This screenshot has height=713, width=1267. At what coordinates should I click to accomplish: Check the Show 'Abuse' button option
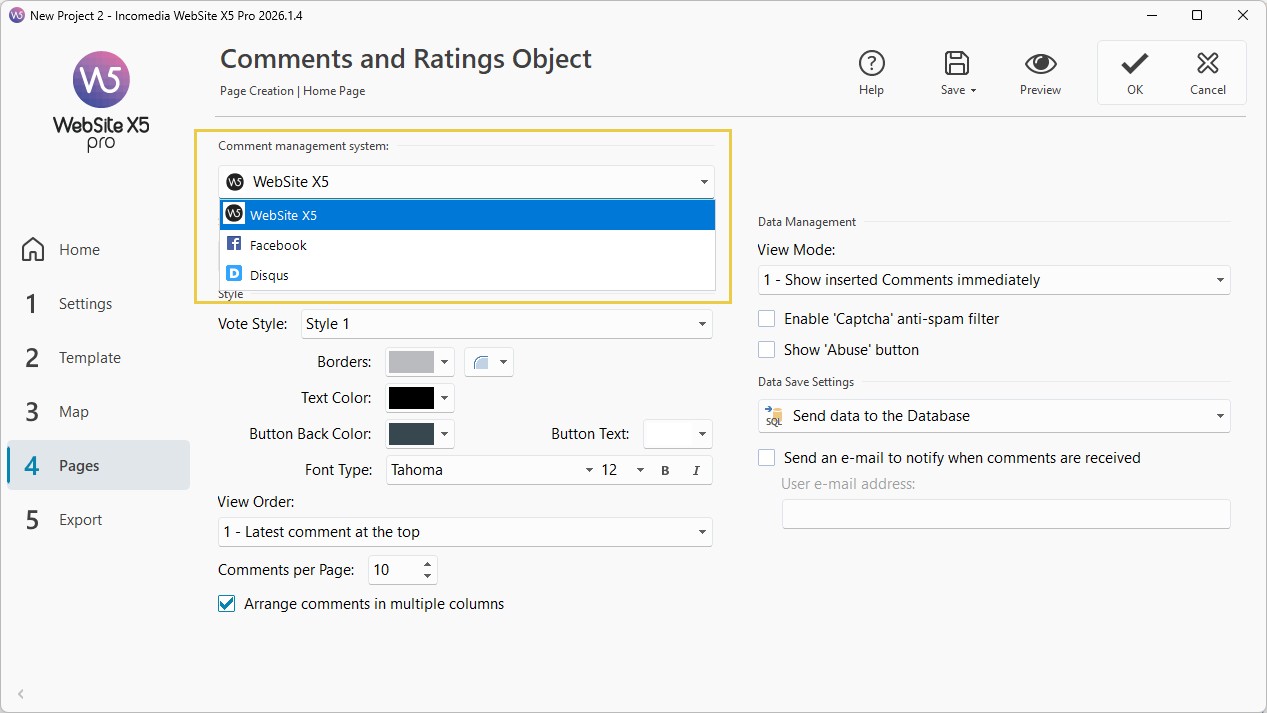tap(767, 350)
